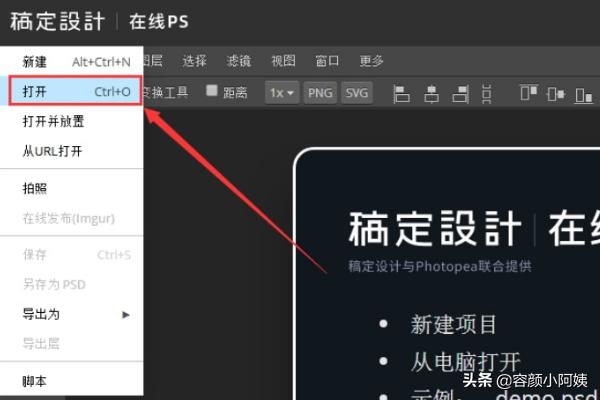
Task: Click 稿定设计与Photopea联合提供 subtitle text
Action: (440, 266)
